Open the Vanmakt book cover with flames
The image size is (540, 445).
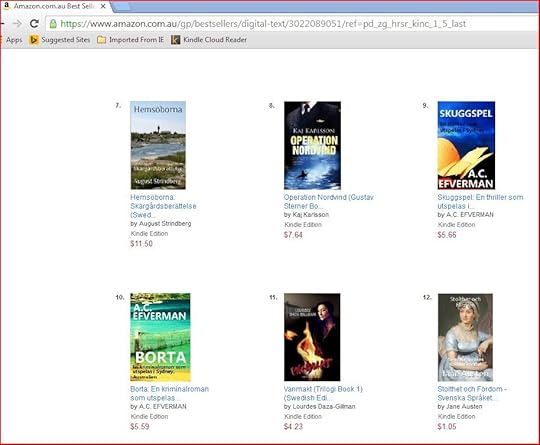[x=312, y=337]
